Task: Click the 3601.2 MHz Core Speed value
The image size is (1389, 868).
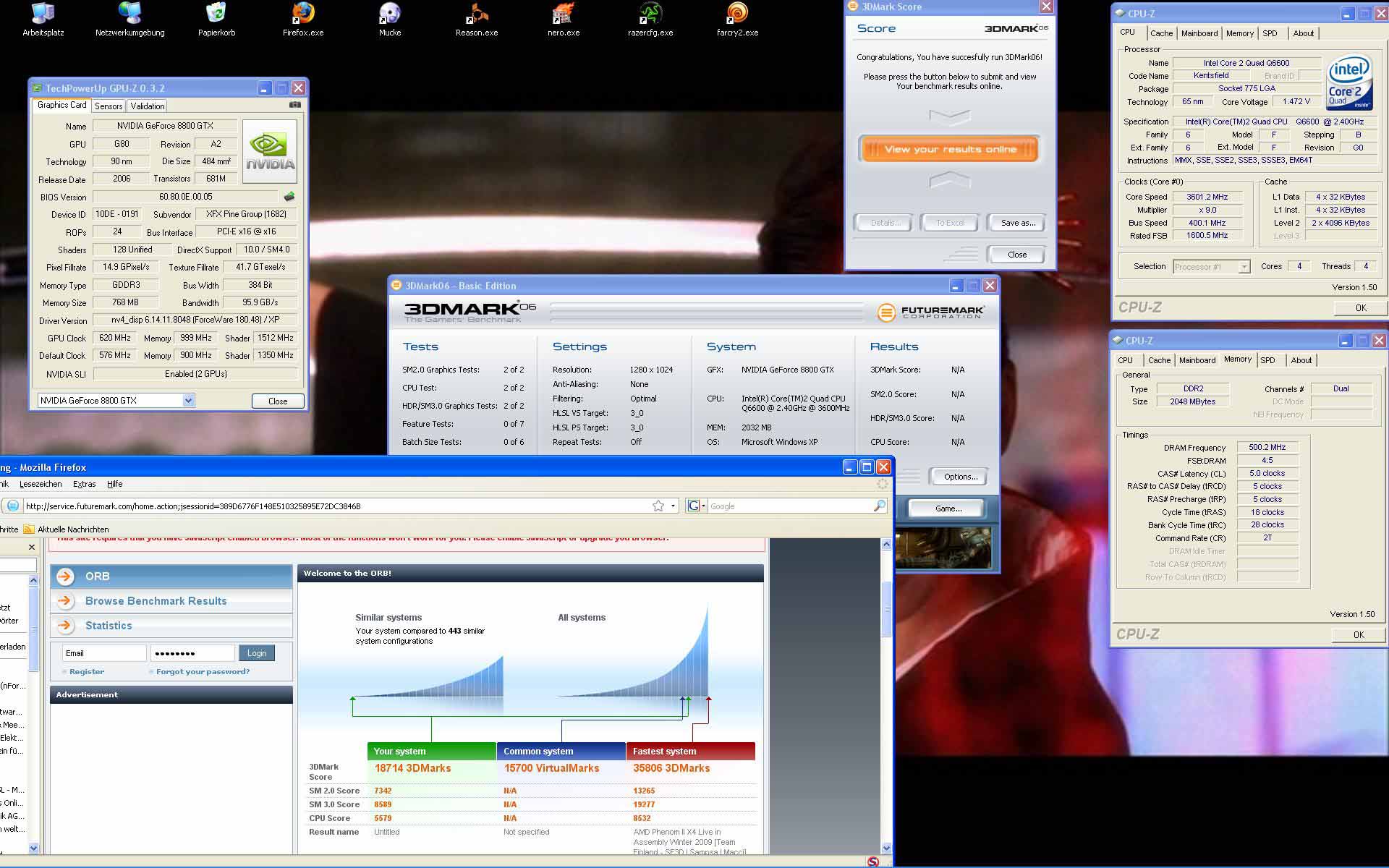Action: click(x=1207, y=197)
